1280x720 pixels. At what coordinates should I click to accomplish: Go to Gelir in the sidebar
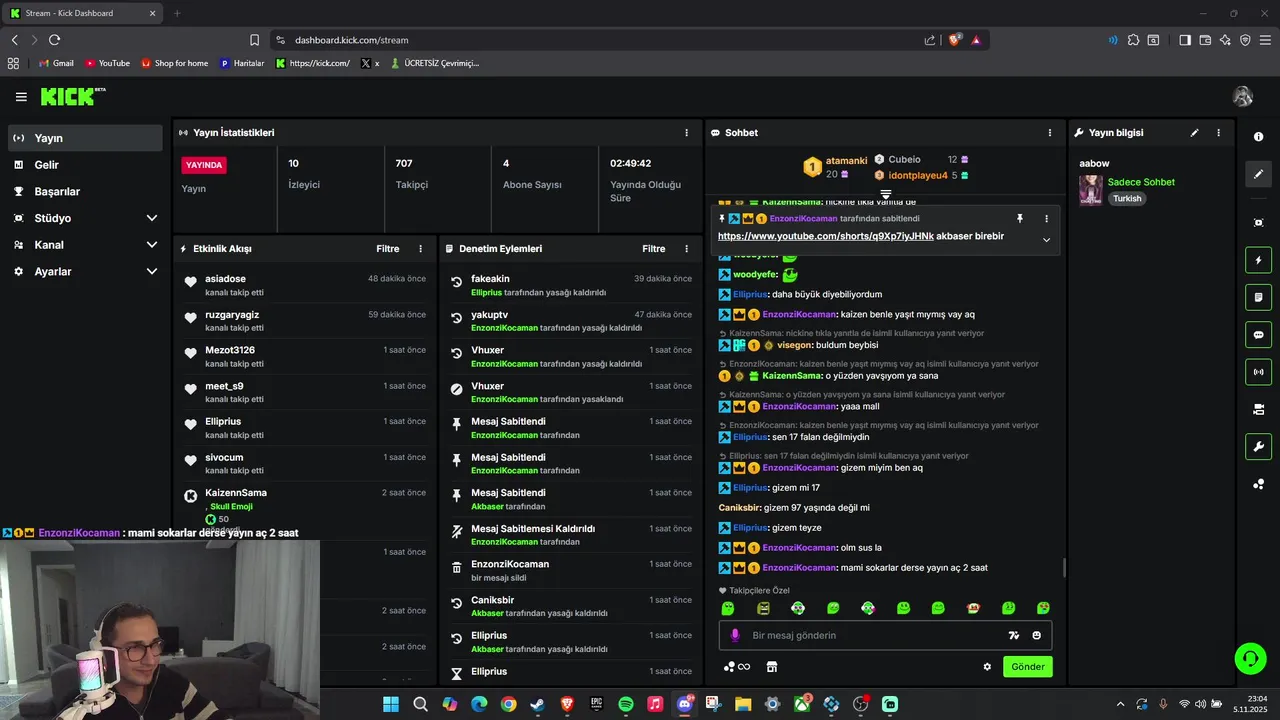tap(86, 165)
